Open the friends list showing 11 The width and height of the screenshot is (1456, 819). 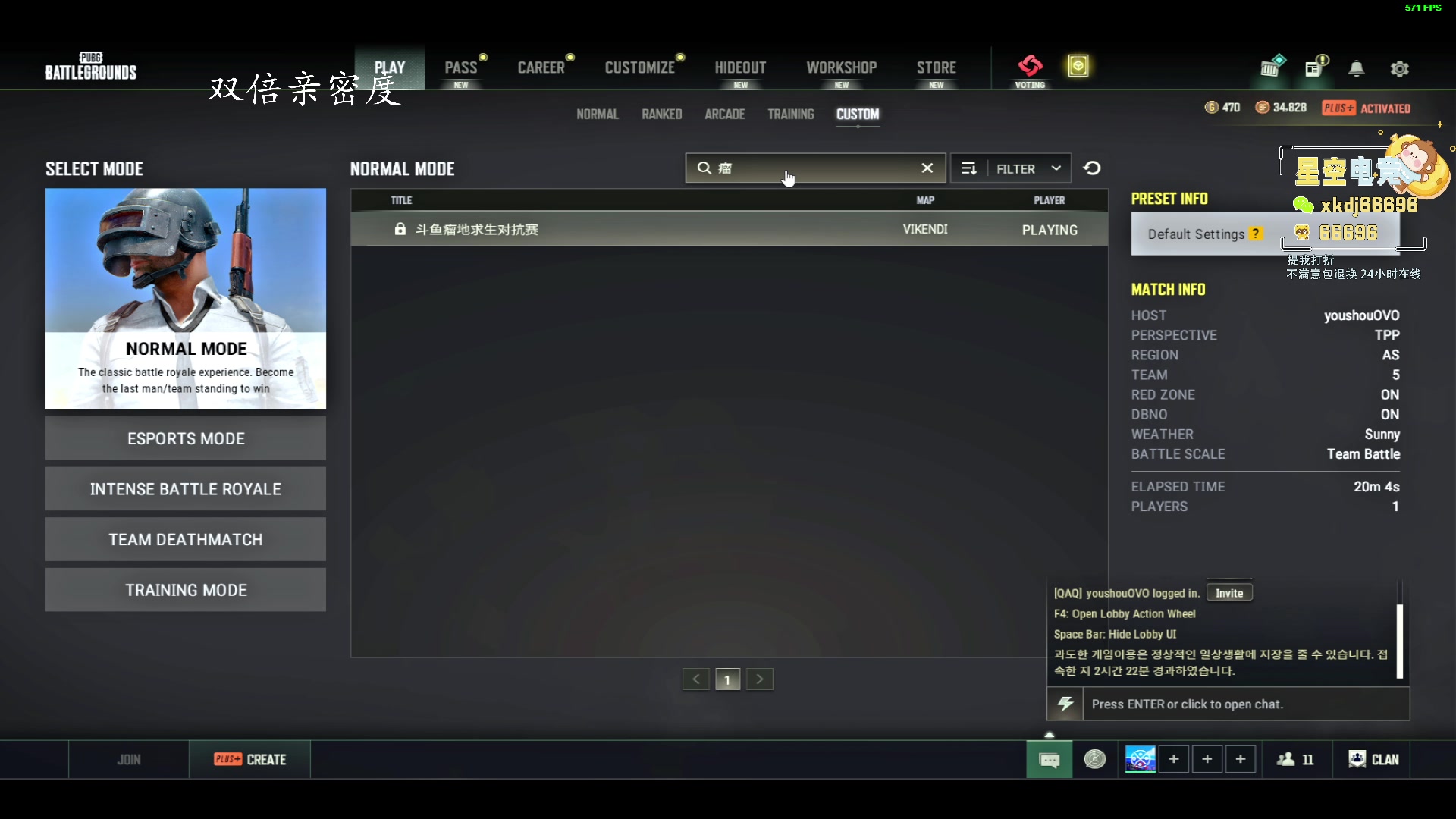click(1296, 759)
